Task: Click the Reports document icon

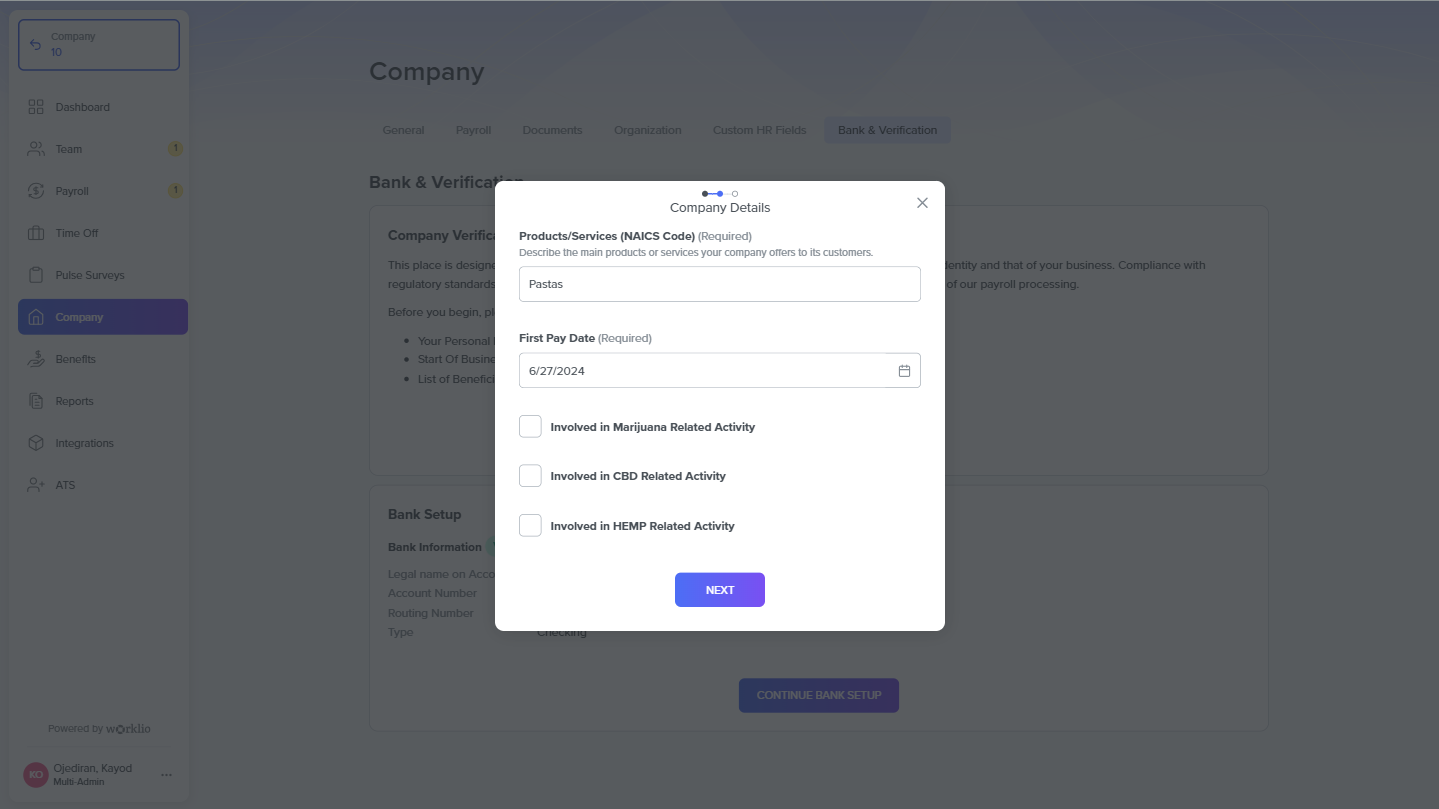Action: pyautogui.click(x=36, y=401)
